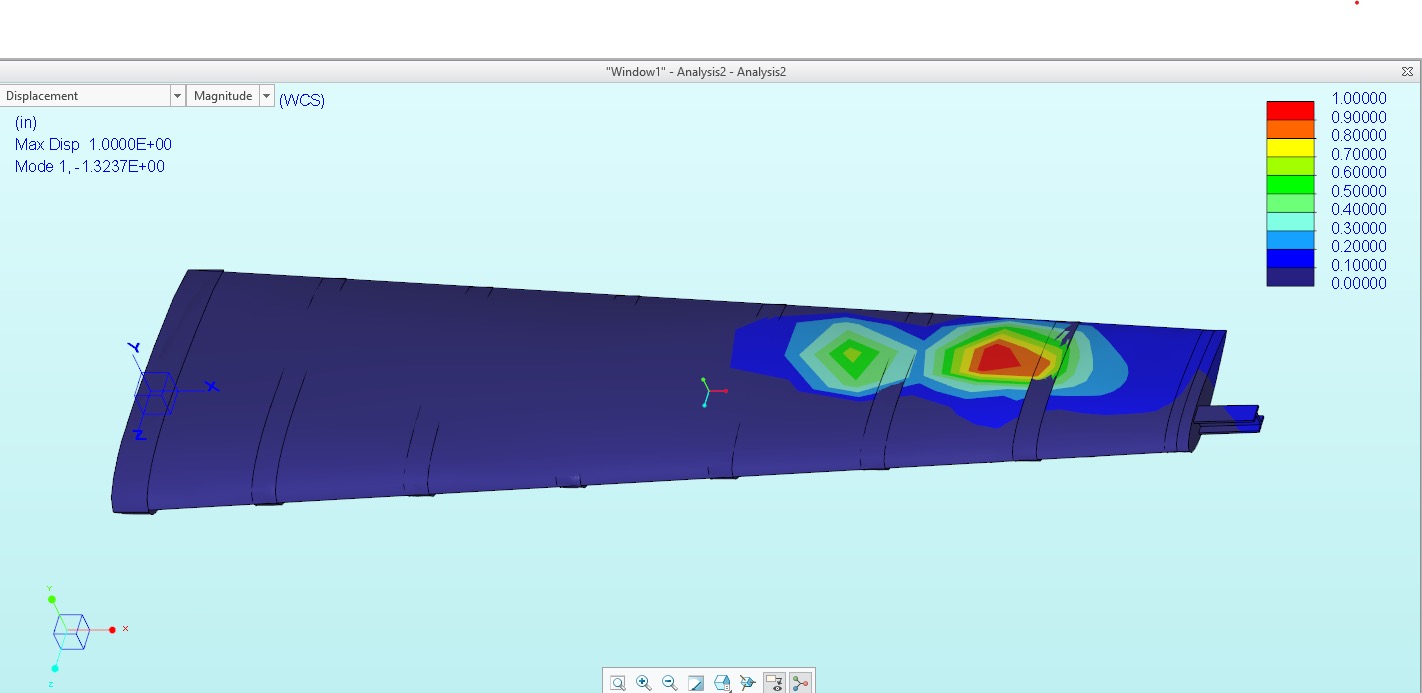Screen dimensions: 1422x693
Task: Click the saved view orientation icon
Action: tap(748, 683)
